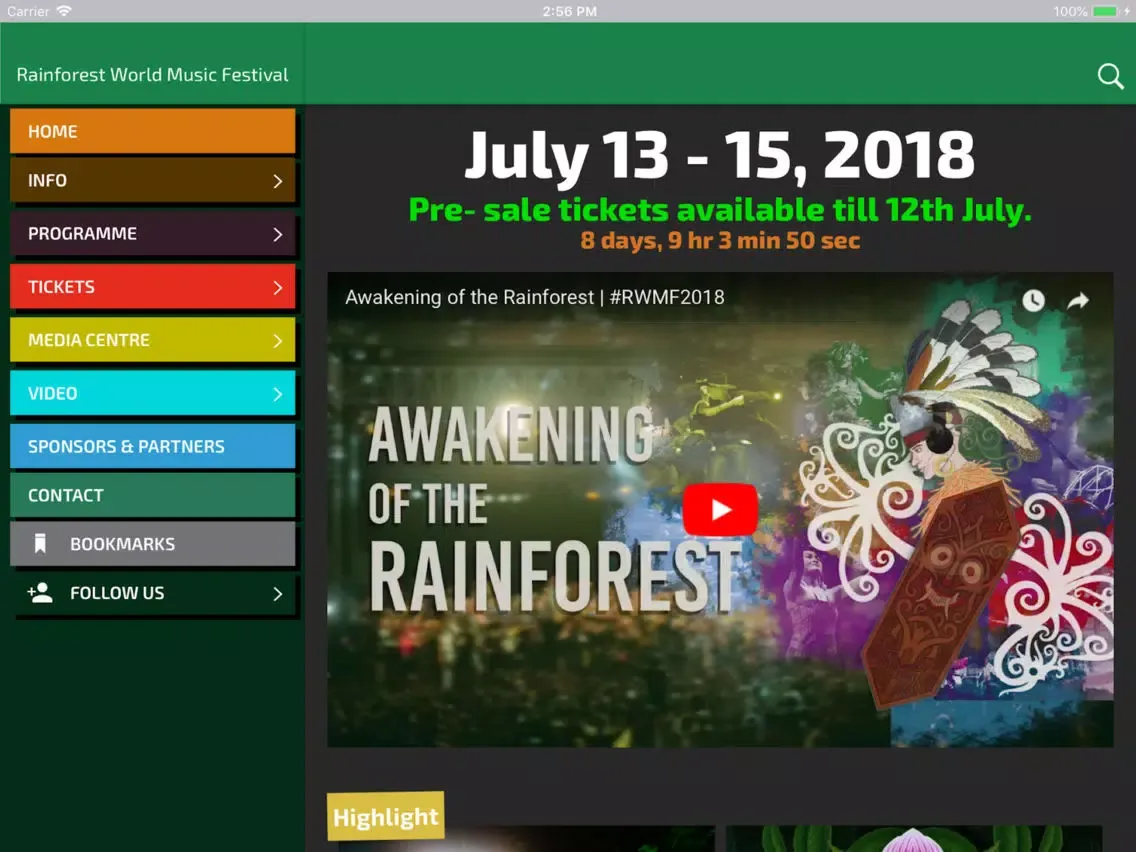Open the MEDIA CENTRE menu item
Screen dimensions: 1136x852
click(153, 340)
